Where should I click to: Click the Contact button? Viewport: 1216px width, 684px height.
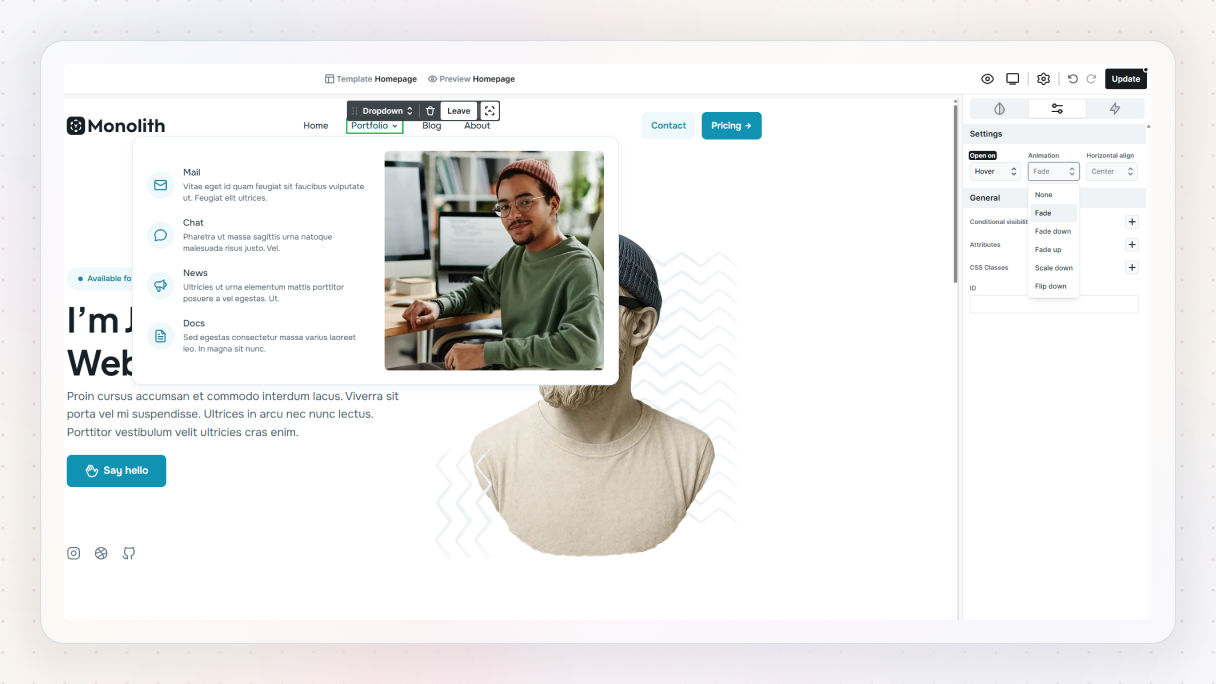click(668, 126)
